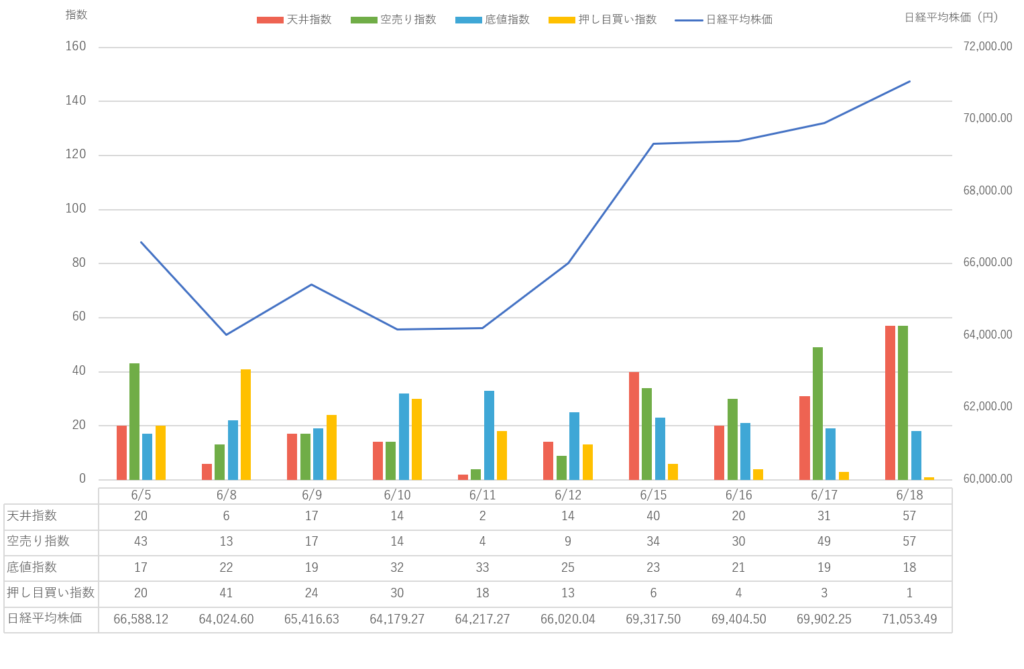Viewport: 1024px width, 669px height.
Task: Click the 6/18 date column header
Action: (x=909, y=495)
